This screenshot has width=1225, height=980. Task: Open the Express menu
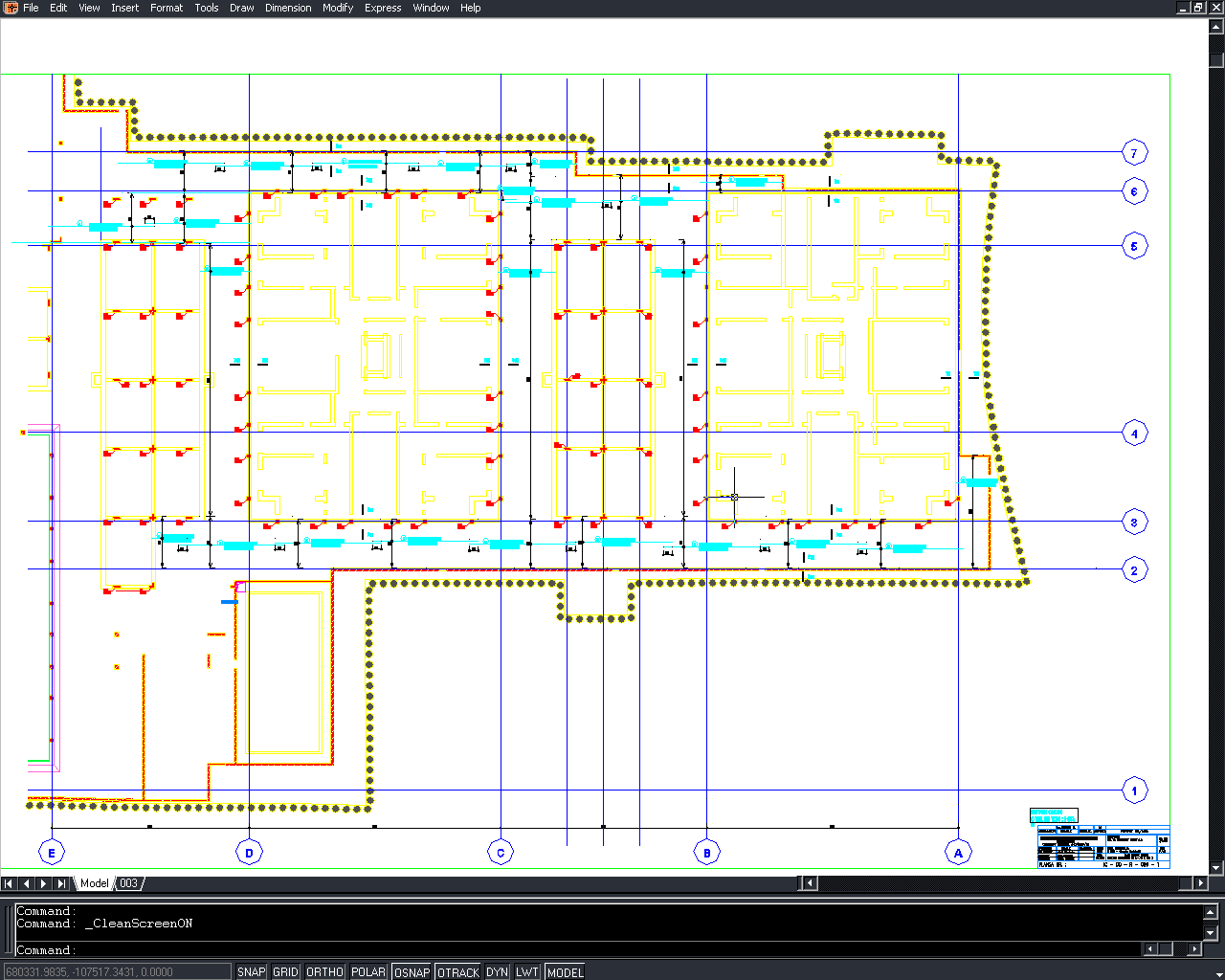pyautogui.click(x=383, y=8)
